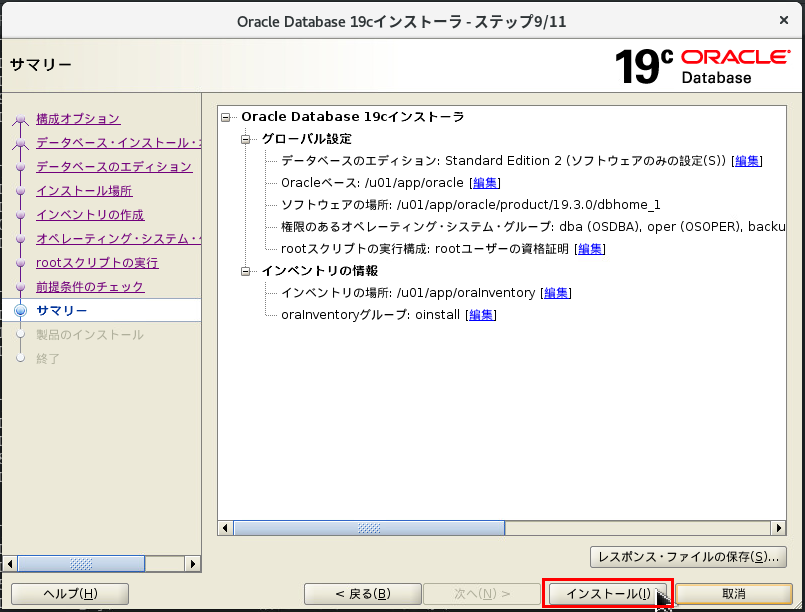Navigate to 構成オプション step
The width and height of the screenshot is (805, 612).
click(79, 117)
